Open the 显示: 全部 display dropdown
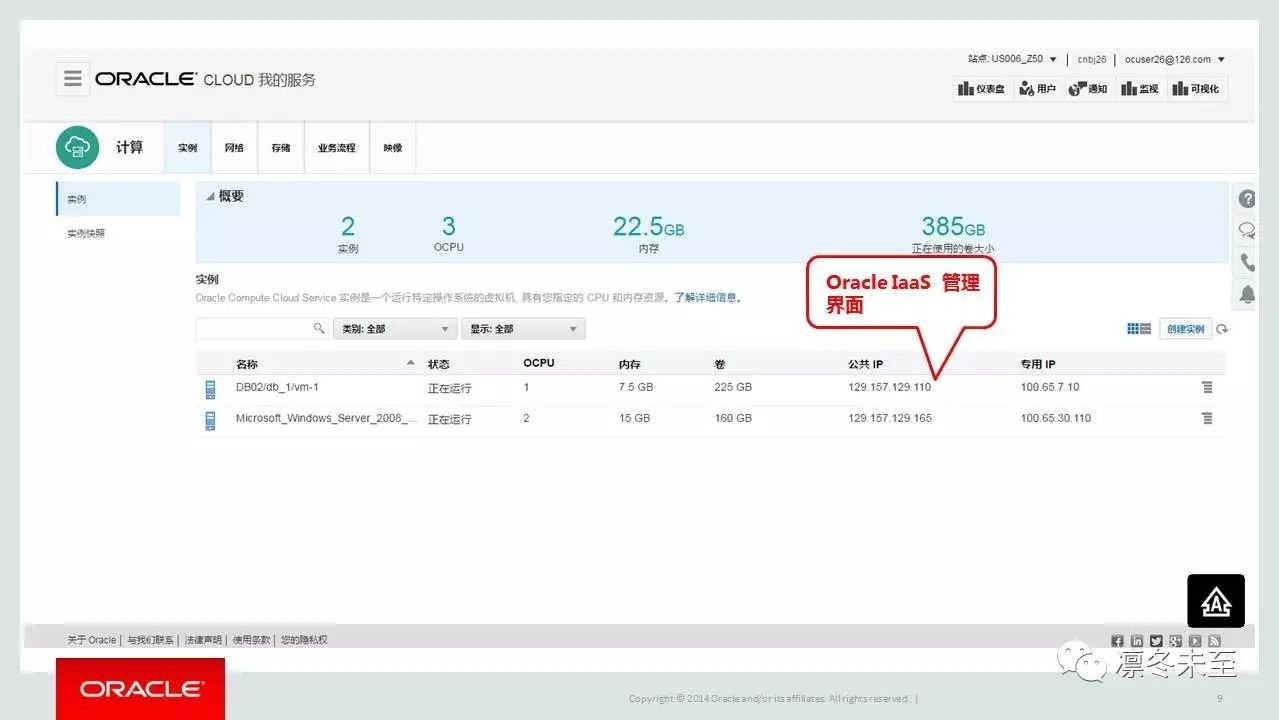Viewport: 1279px width, 720px height. point(523,328)
